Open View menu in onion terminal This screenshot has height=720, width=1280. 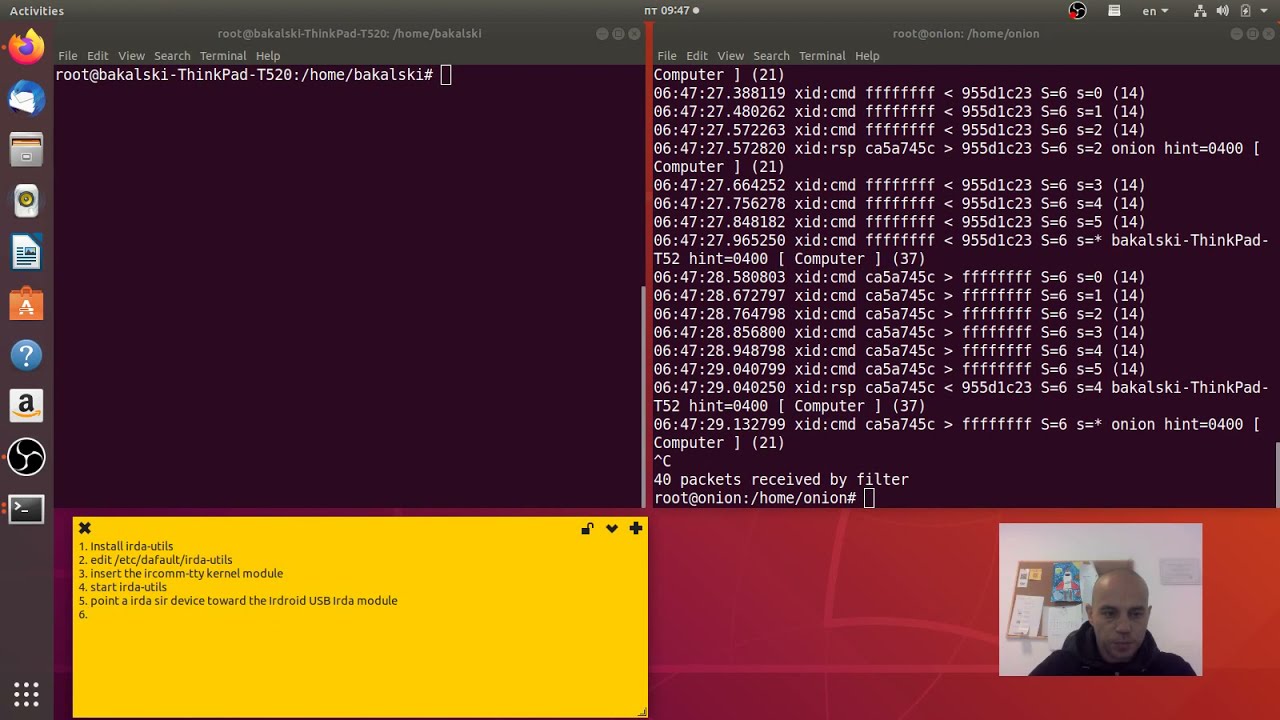[731, 56]
